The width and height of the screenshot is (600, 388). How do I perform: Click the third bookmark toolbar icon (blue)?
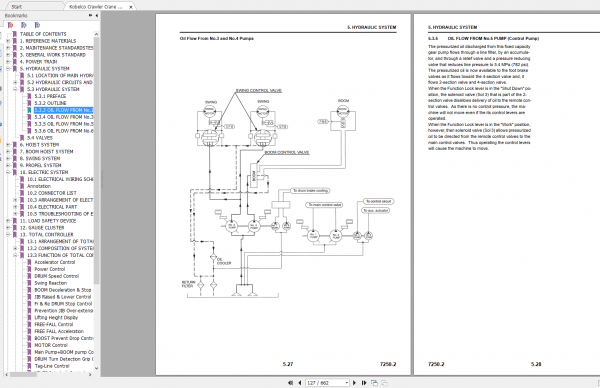point(37,25)
